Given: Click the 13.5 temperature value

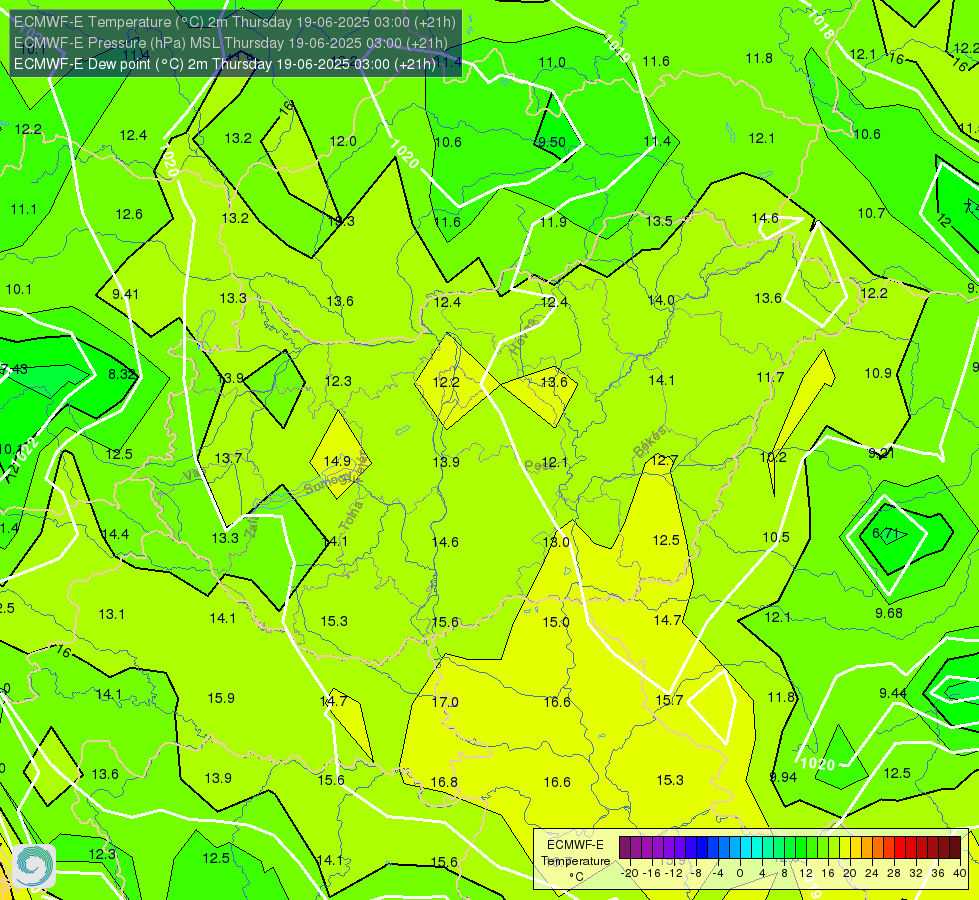Looking at the screenshot, I should tap(659, 221).
